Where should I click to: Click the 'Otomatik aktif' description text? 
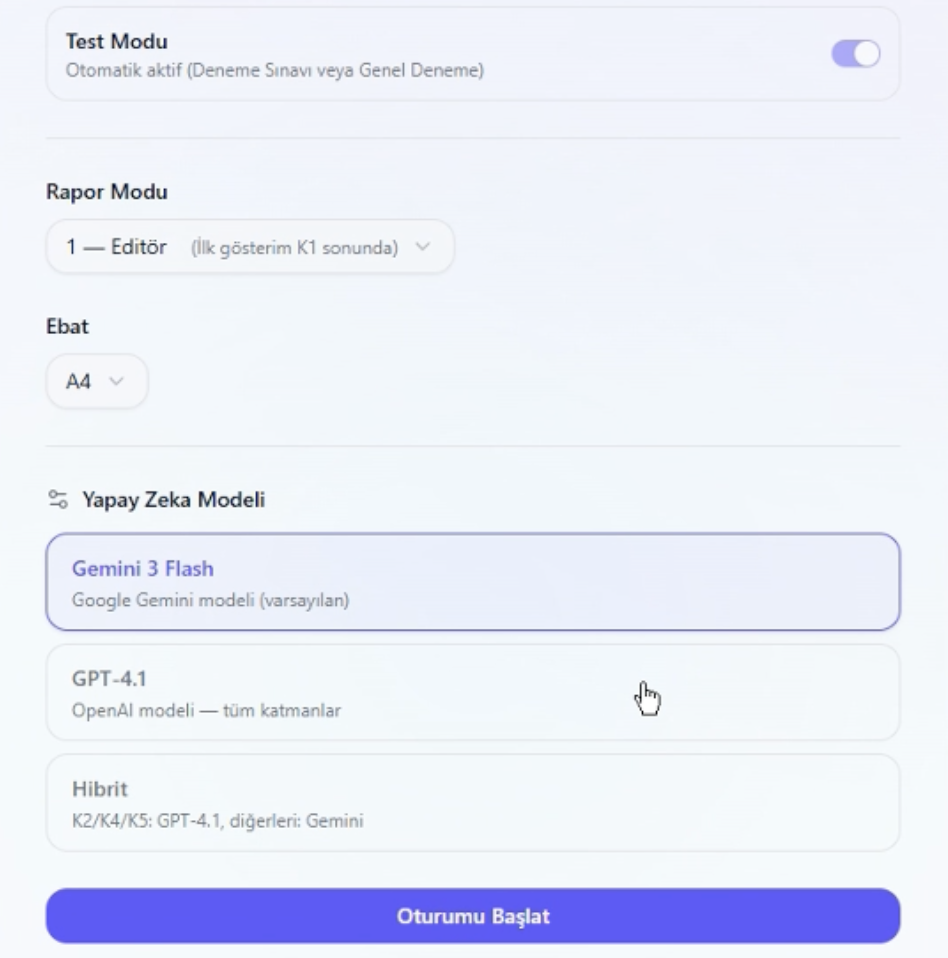(274, 71)
